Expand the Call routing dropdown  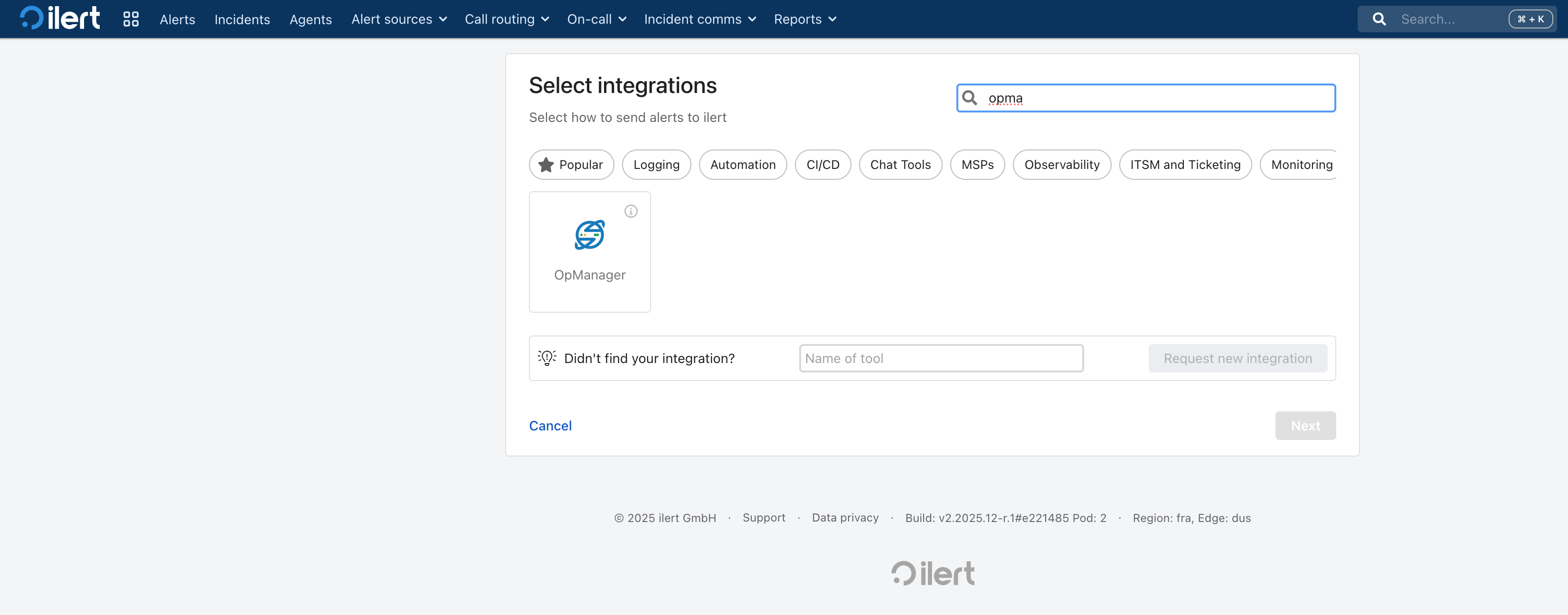pos(506,19)
